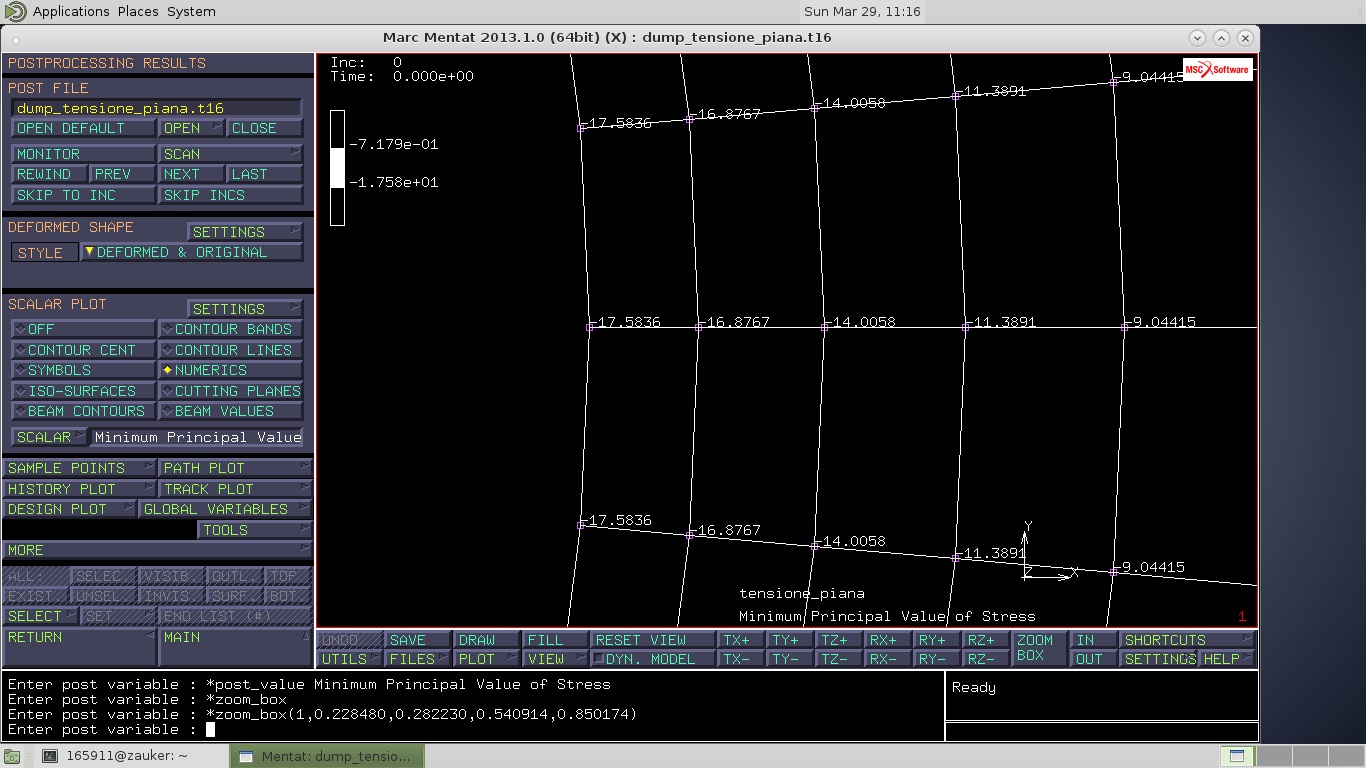Go to PREV increment

click(123, 174)
